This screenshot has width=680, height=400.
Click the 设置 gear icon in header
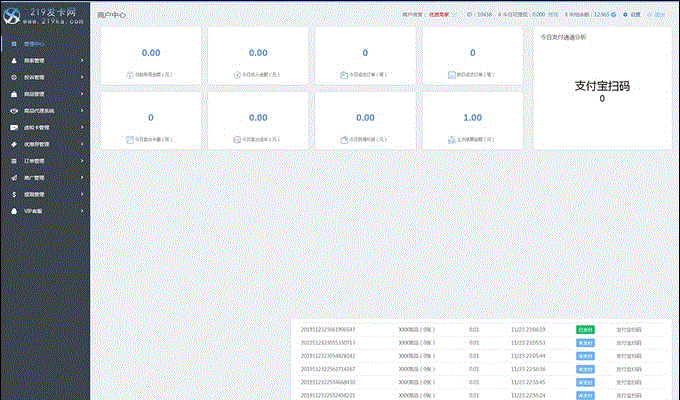(x=626, y=16)
